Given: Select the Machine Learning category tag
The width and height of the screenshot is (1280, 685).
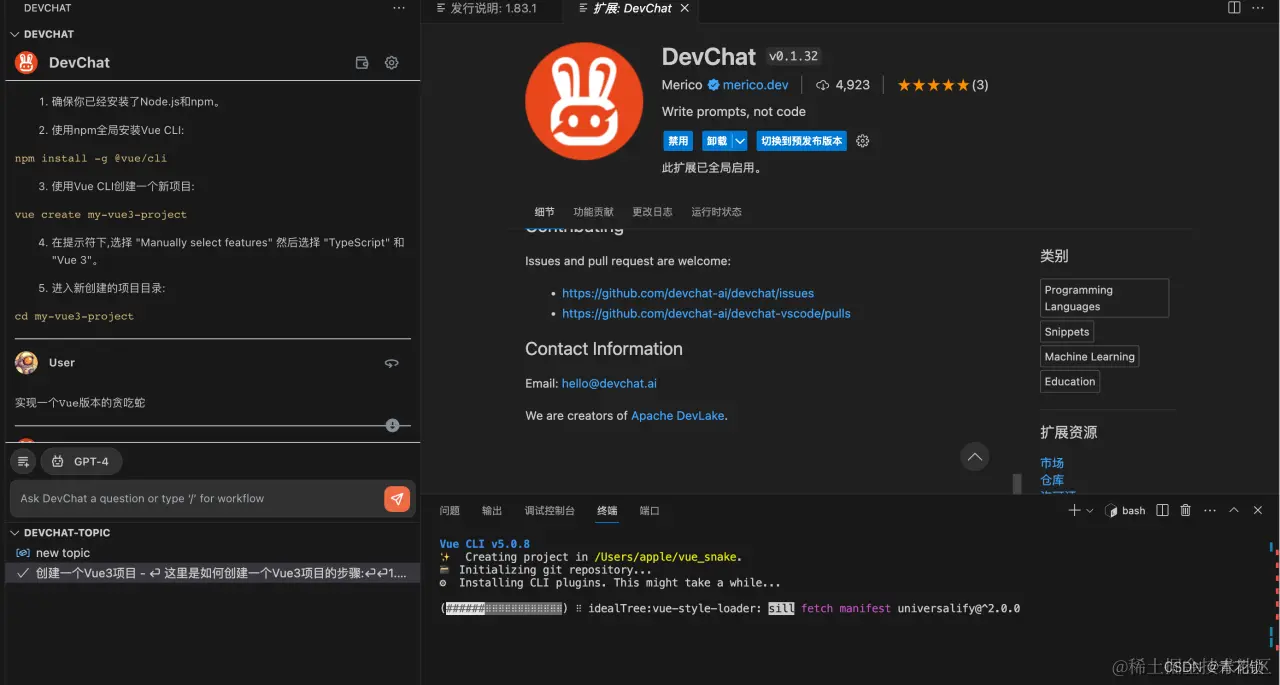Looking at the screenshot, I should coord(1090,357).
